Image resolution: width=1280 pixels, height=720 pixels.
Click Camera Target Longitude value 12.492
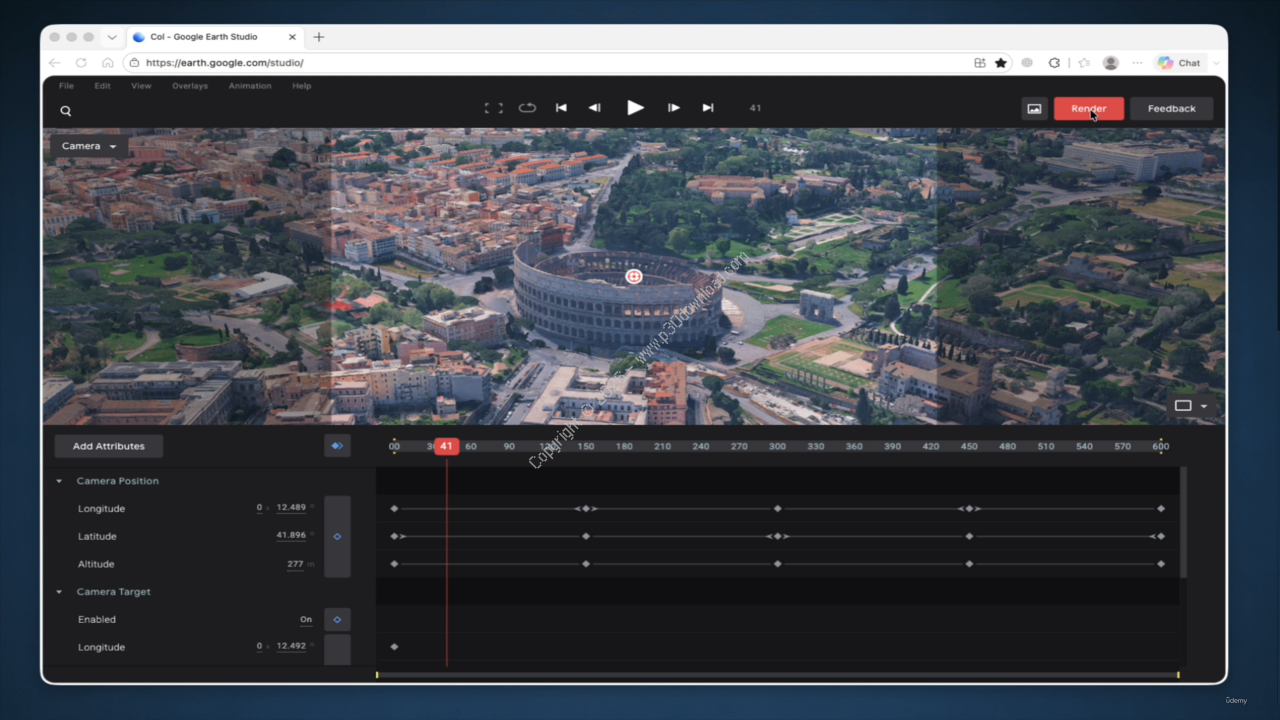[x=291, y=646]
